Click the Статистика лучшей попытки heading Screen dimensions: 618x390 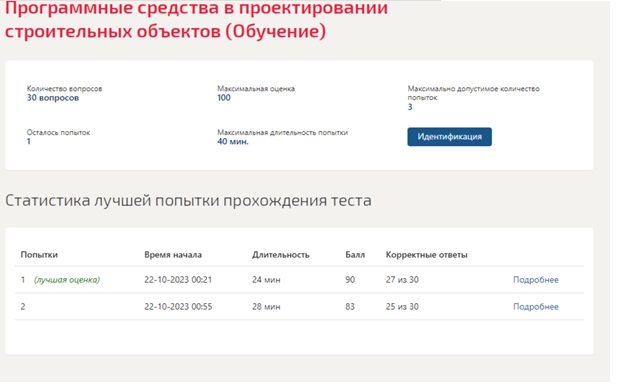coord(188,201)
